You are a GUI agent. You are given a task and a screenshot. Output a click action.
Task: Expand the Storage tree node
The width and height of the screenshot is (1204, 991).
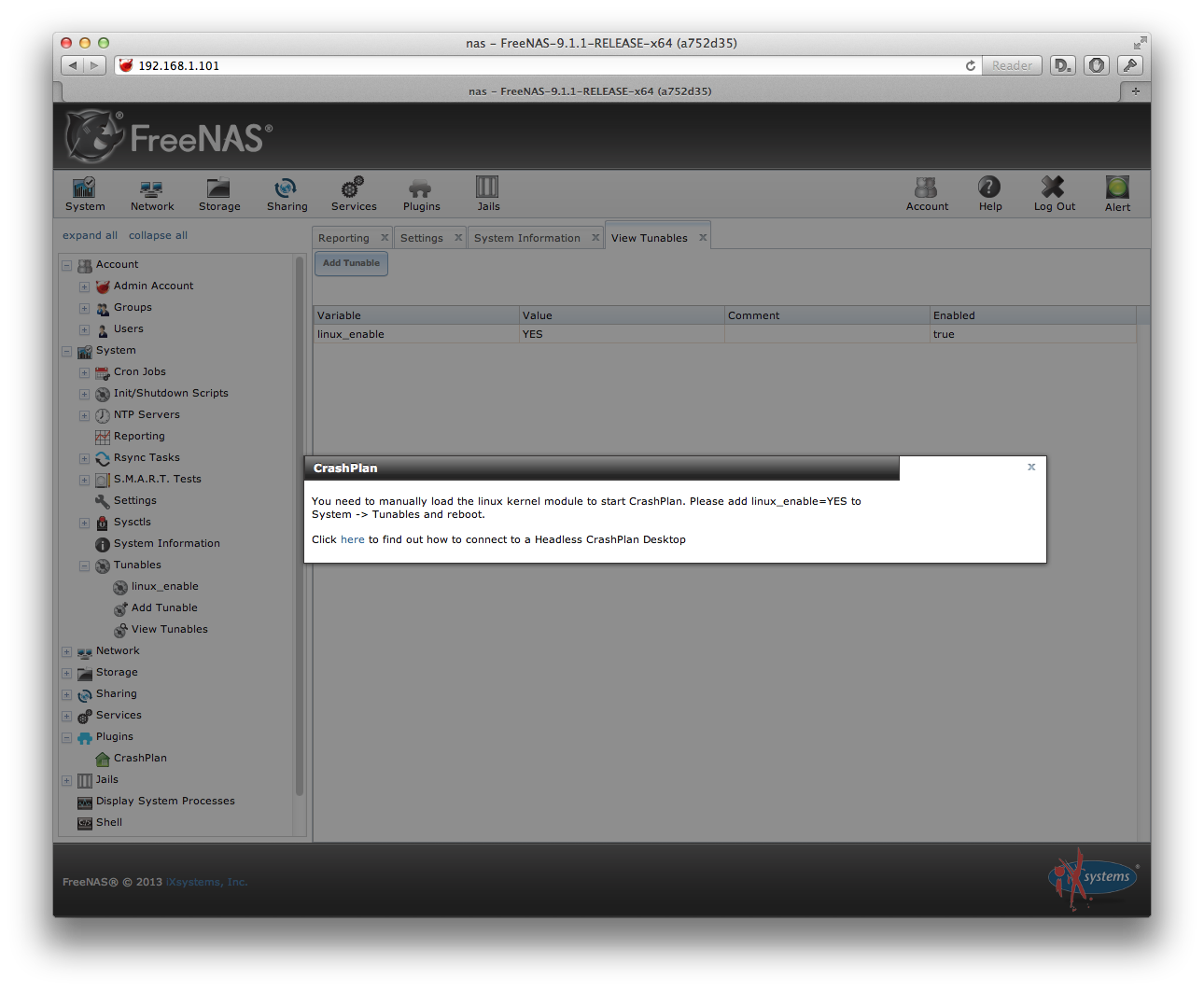click(66, 673)
